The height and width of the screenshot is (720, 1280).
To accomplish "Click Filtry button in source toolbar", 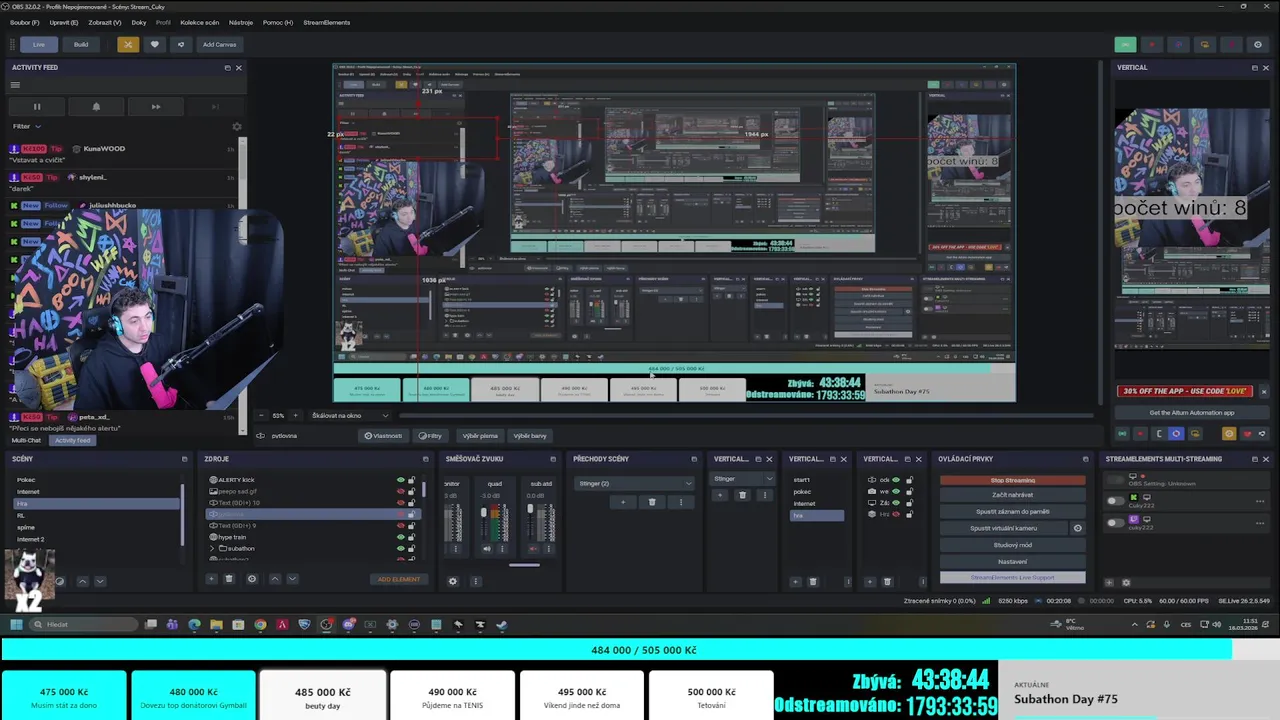I will [431, 436].
